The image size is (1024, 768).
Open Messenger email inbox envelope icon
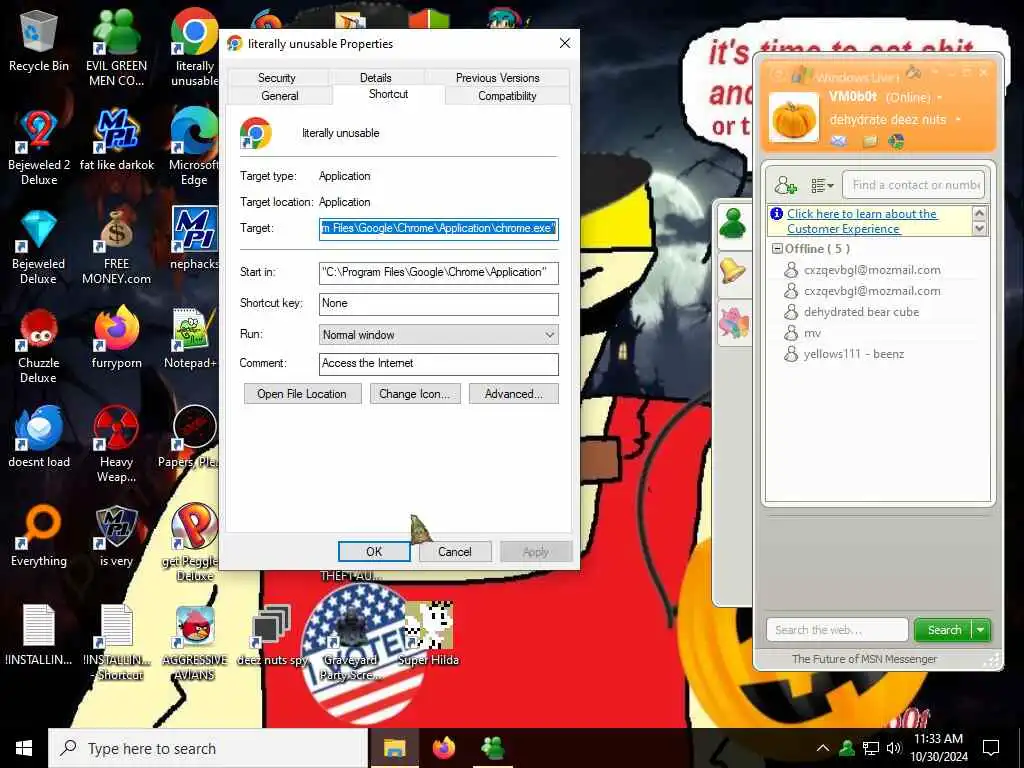coord(839,141)
